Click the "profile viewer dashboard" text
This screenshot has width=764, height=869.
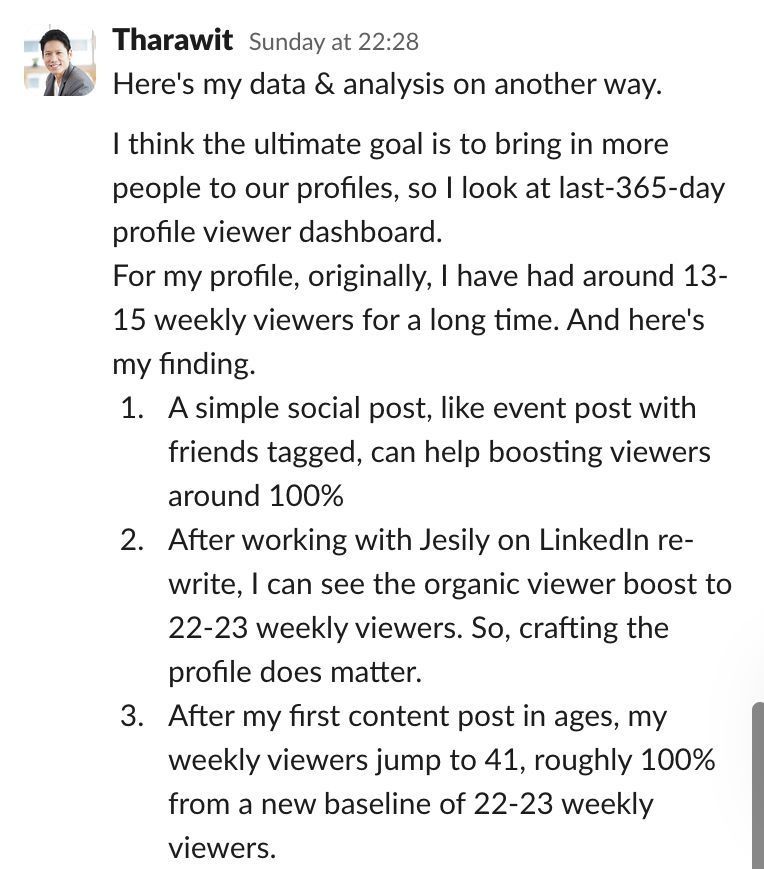click(x=277, y=232)
